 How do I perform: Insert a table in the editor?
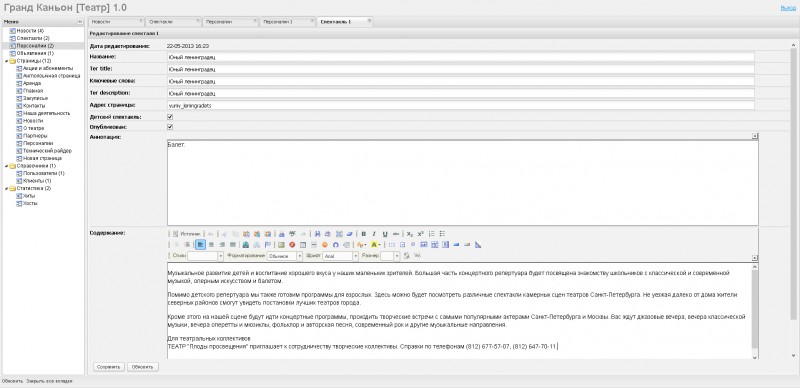pyautogui.click(x=303, y=245)
